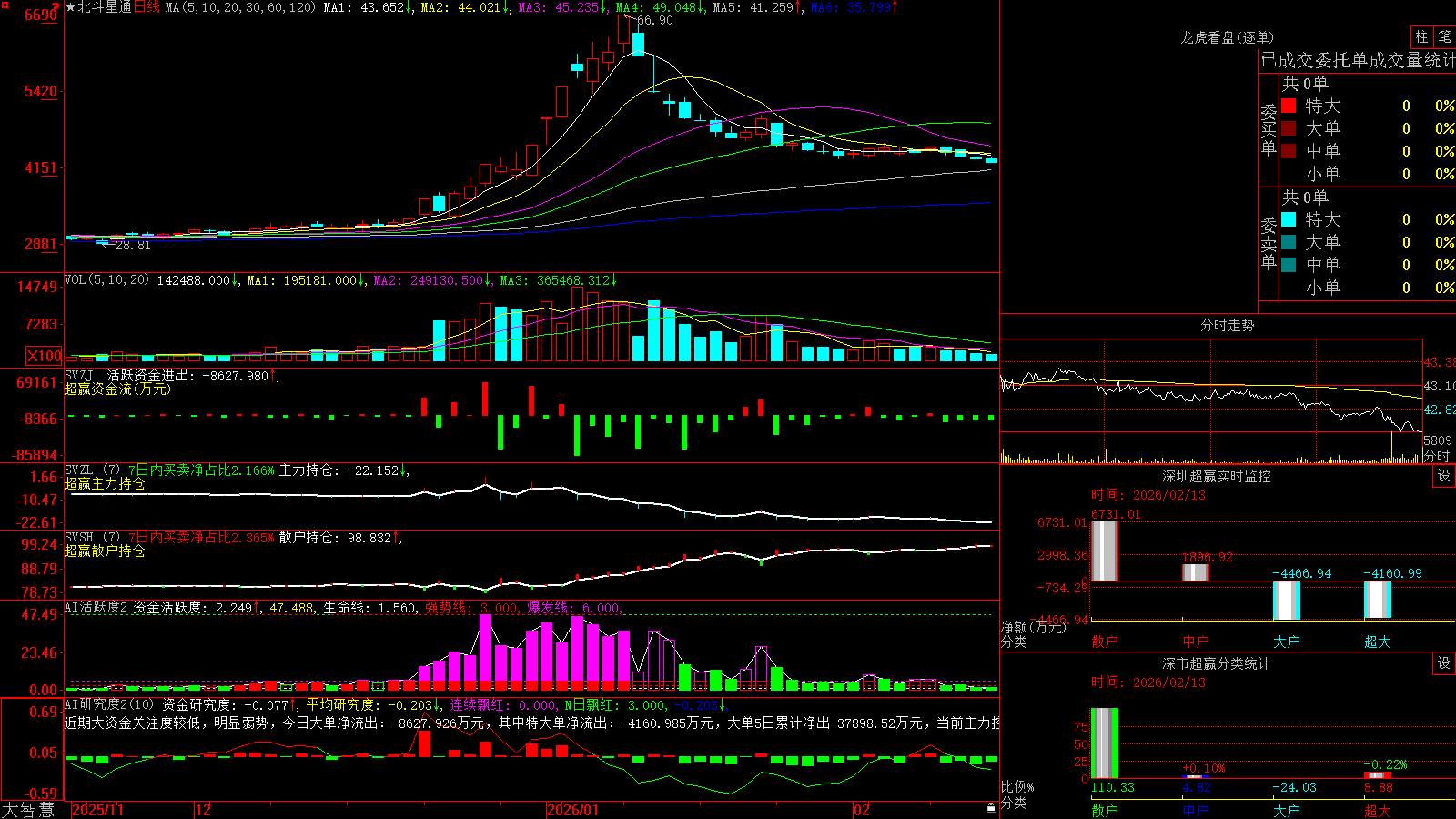Click the 强势线: 3.000 label
Screen dimensions: 1456x819
click(x=471, y=607)
